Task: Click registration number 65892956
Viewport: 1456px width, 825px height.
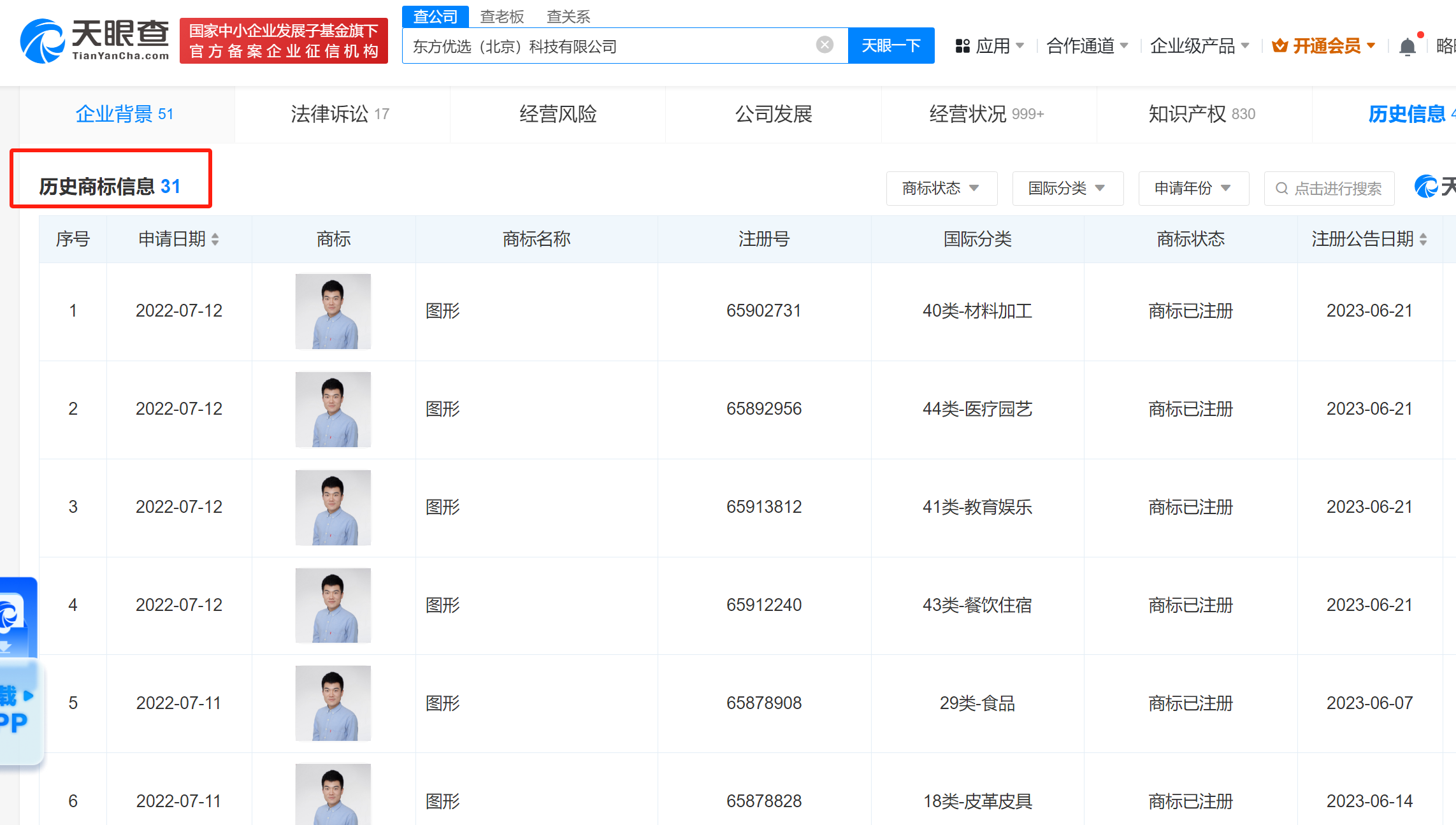Action: click(x=763, y=409)
